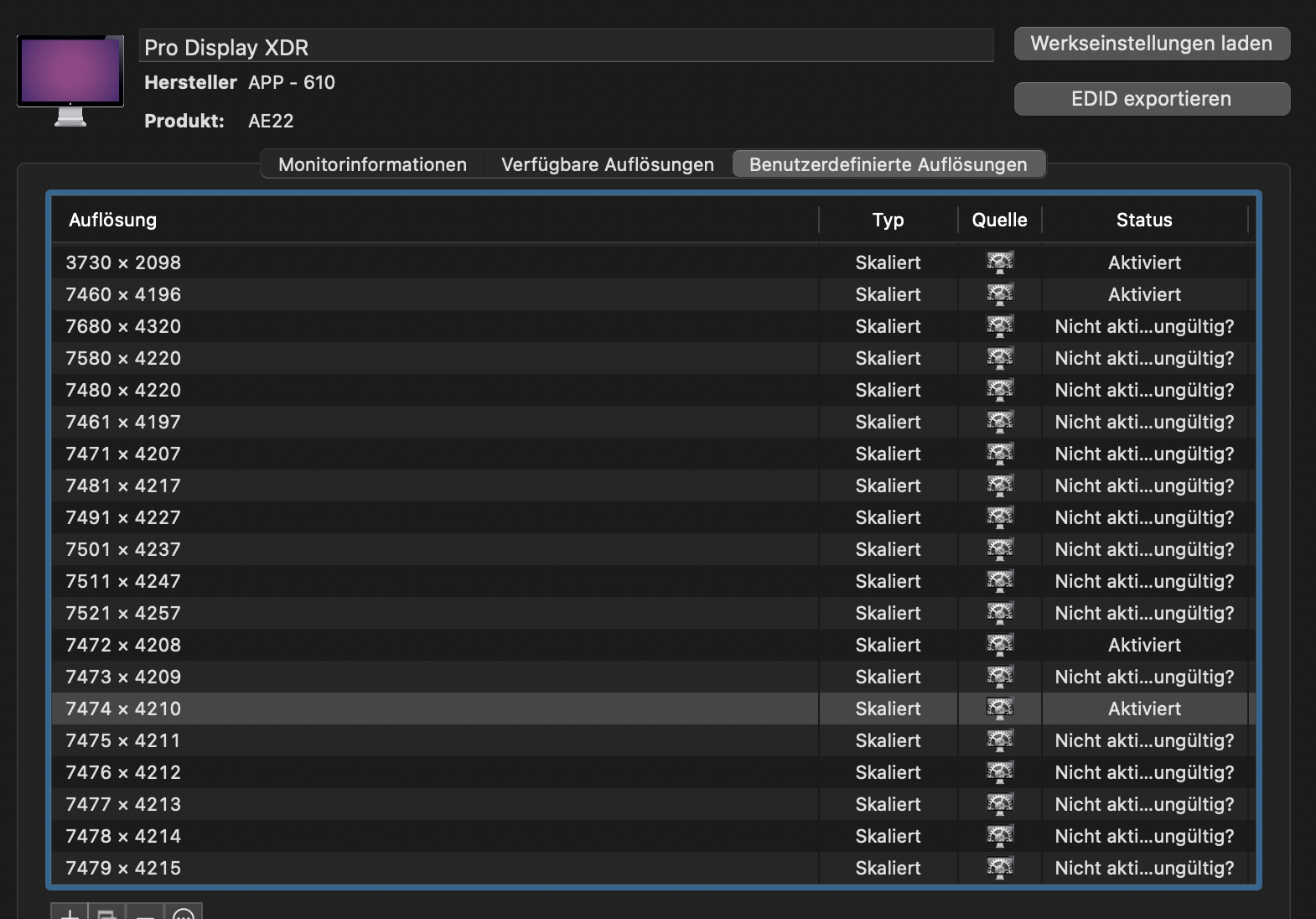The height and width of the screenshot is (919, 1316).
Task: Click the Status column header
Action: click(1144, 220)
